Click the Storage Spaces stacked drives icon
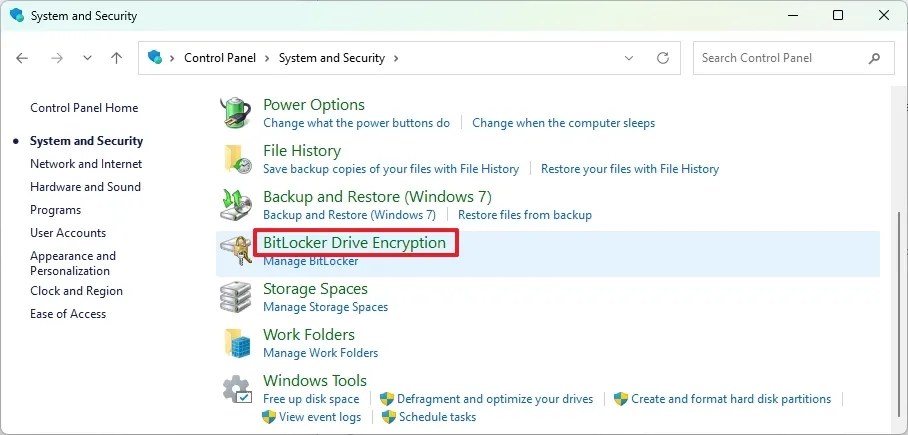 pyautogui.click(x=236, y=297)
